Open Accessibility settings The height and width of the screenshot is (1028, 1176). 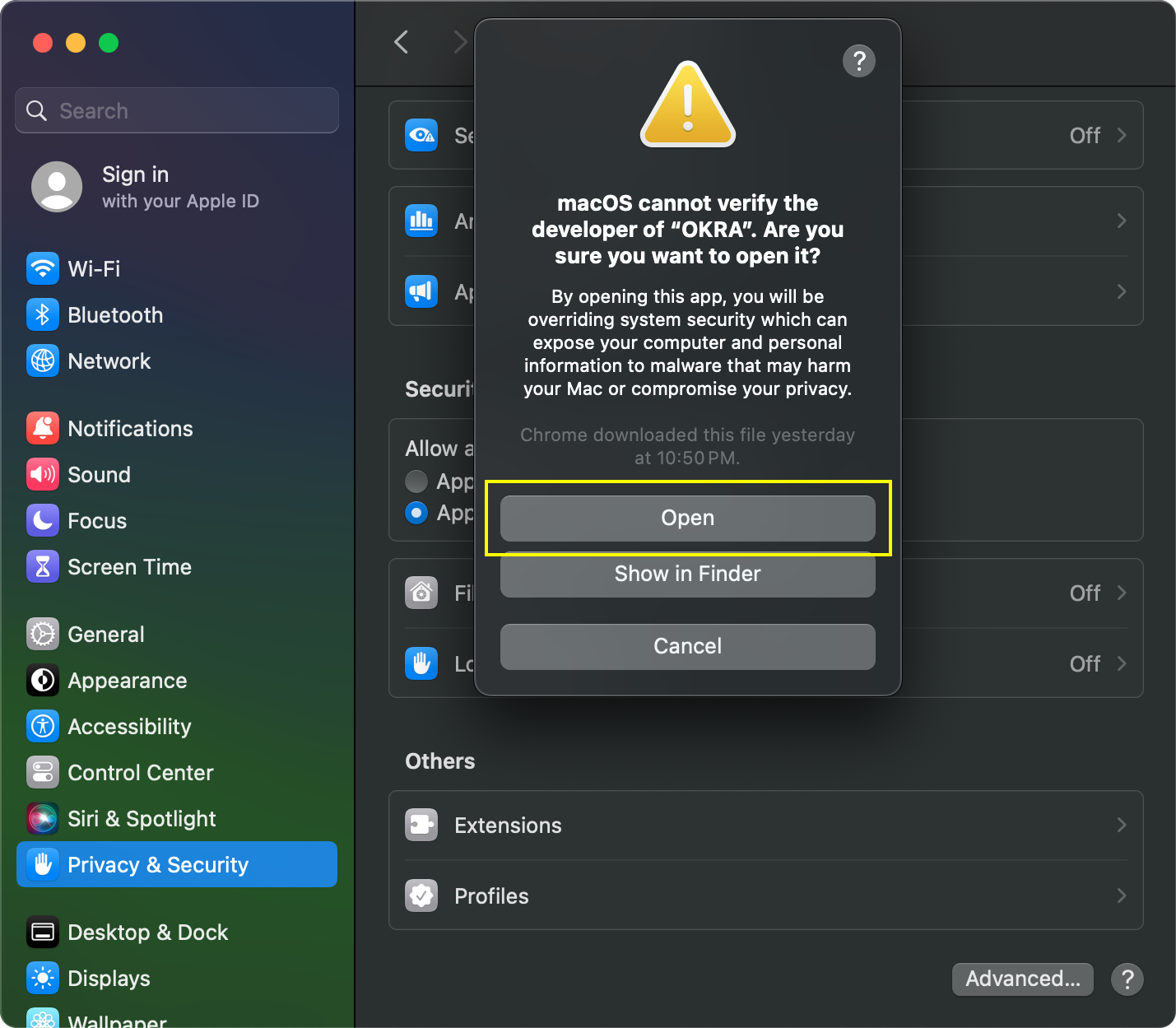(x=177, y=727)
